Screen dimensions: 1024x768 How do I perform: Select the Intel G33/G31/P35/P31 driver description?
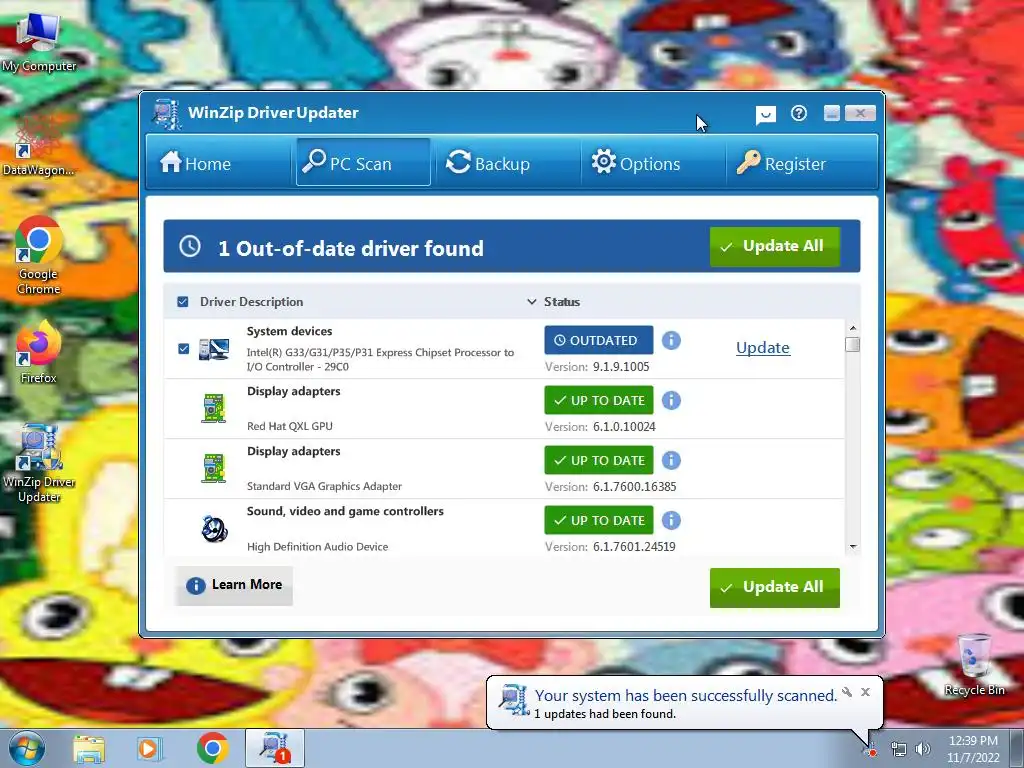[x=380, y=359]
